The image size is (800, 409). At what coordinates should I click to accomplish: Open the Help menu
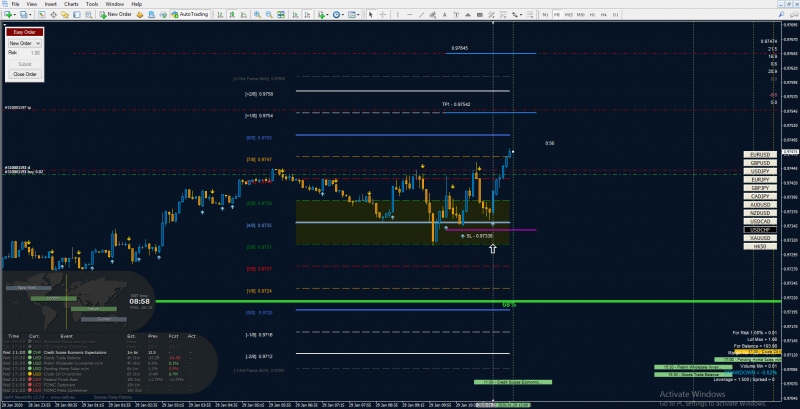pos(137,4)
